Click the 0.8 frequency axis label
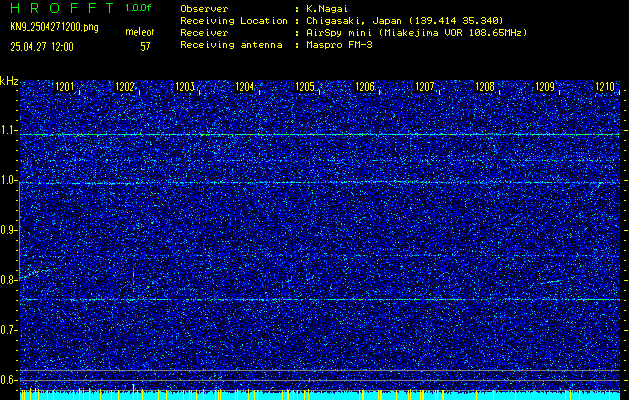The width and height of the screenshot is (629, 400). pyautogui.click(x=8, y=280)
